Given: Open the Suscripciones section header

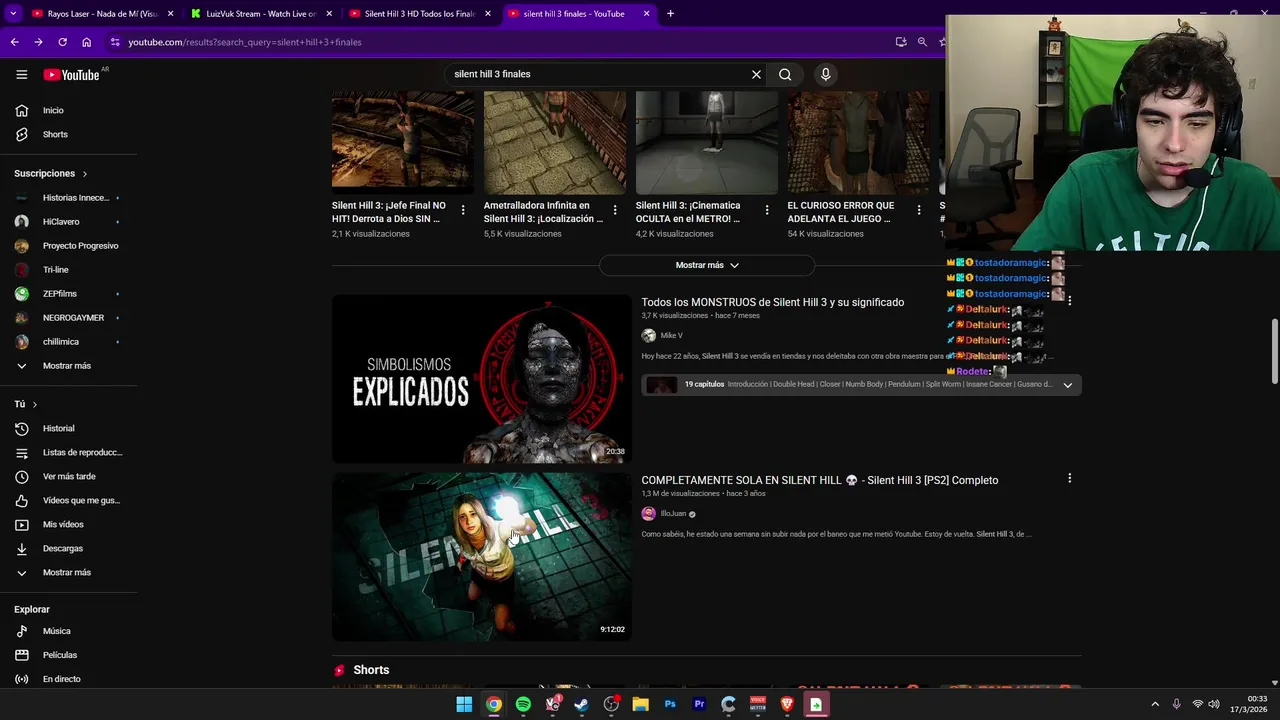Looking at the screenshot, I should click(51, 173).
